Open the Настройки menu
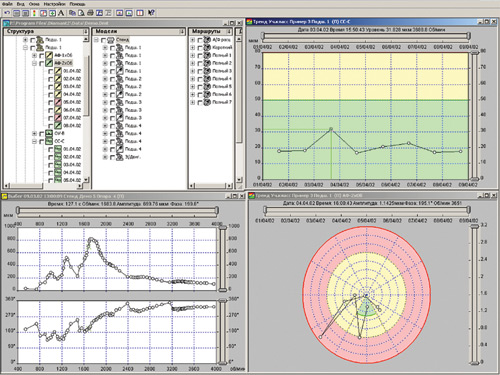500x375 pixels. (54, 4)
